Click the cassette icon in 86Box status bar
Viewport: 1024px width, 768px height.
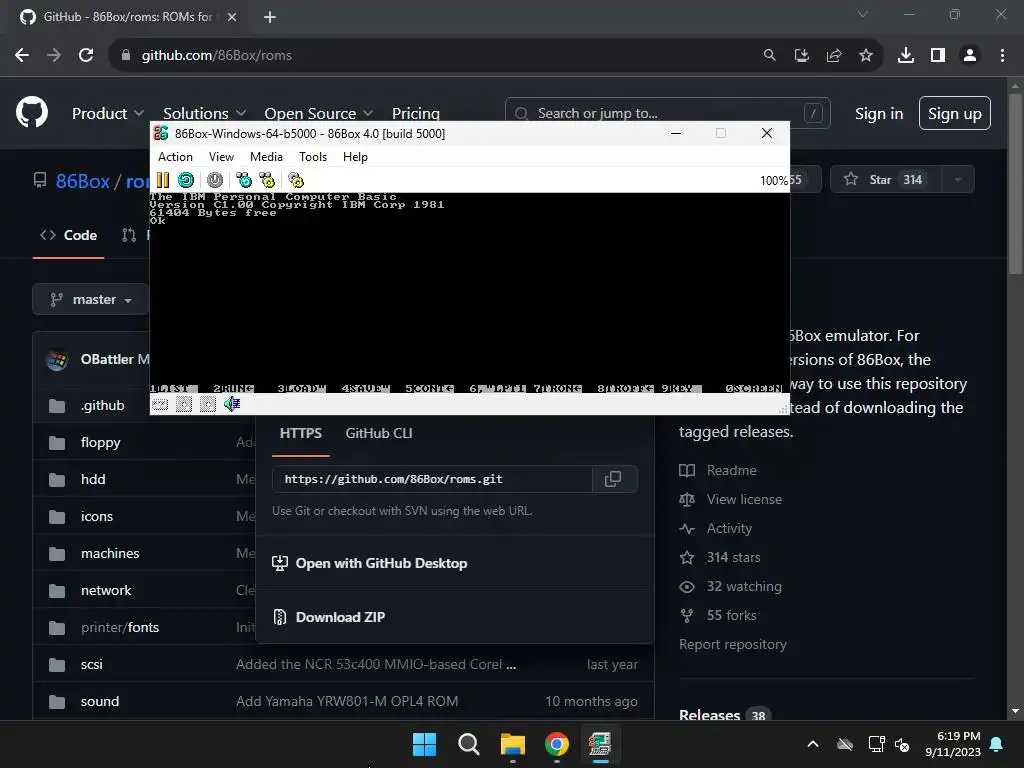coord(160,404)
